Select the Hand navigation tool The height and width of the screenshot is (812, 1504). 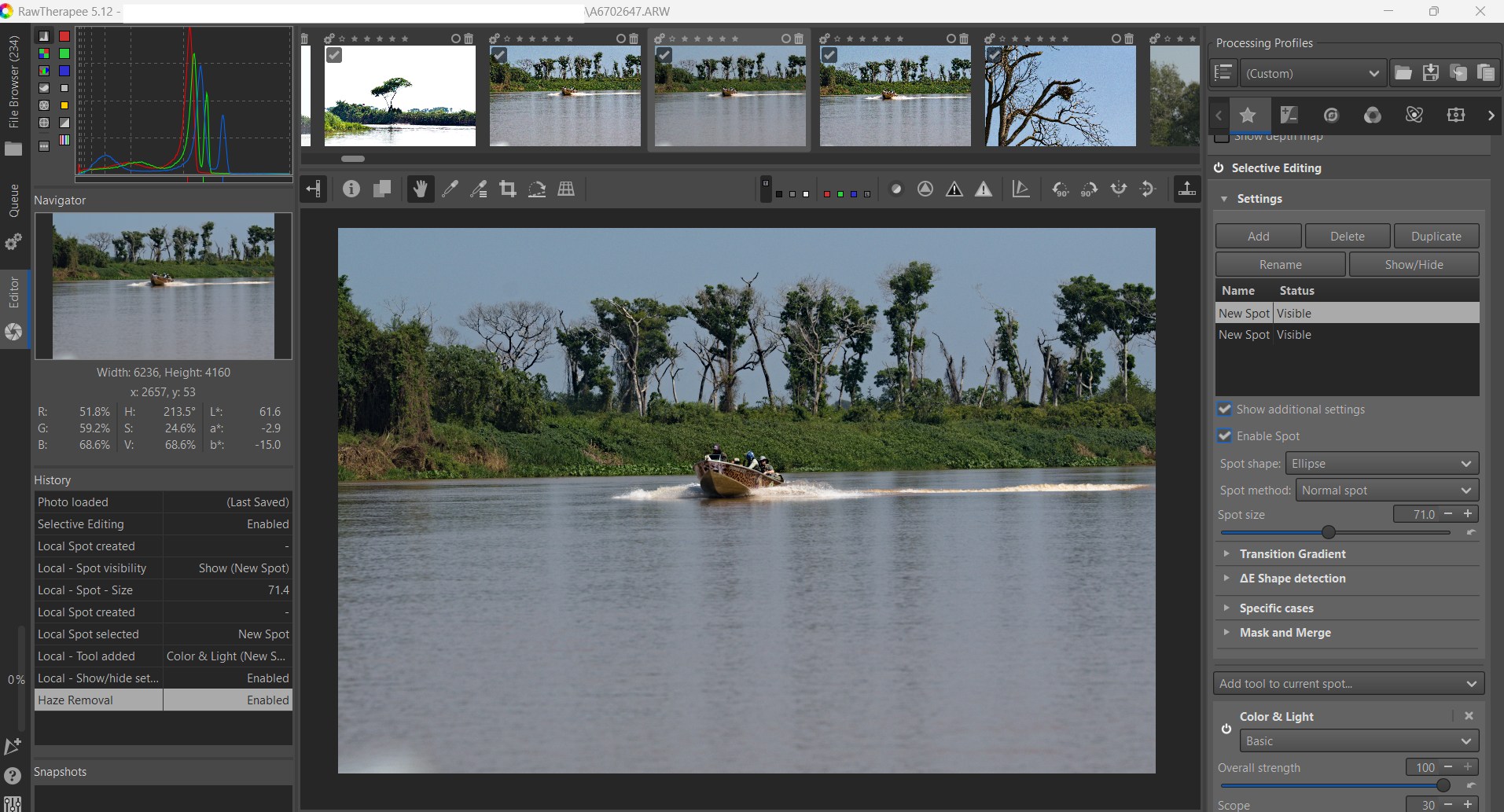pyautogui.click(x=420, y=189)
